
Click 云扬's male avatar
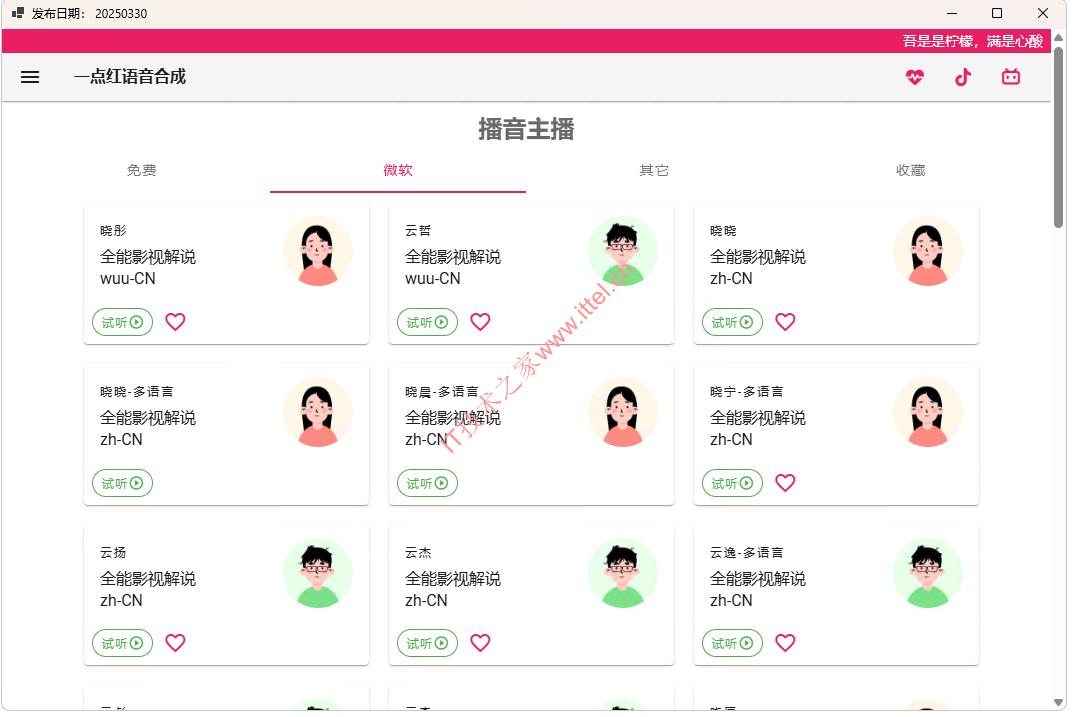click(318, 573)
